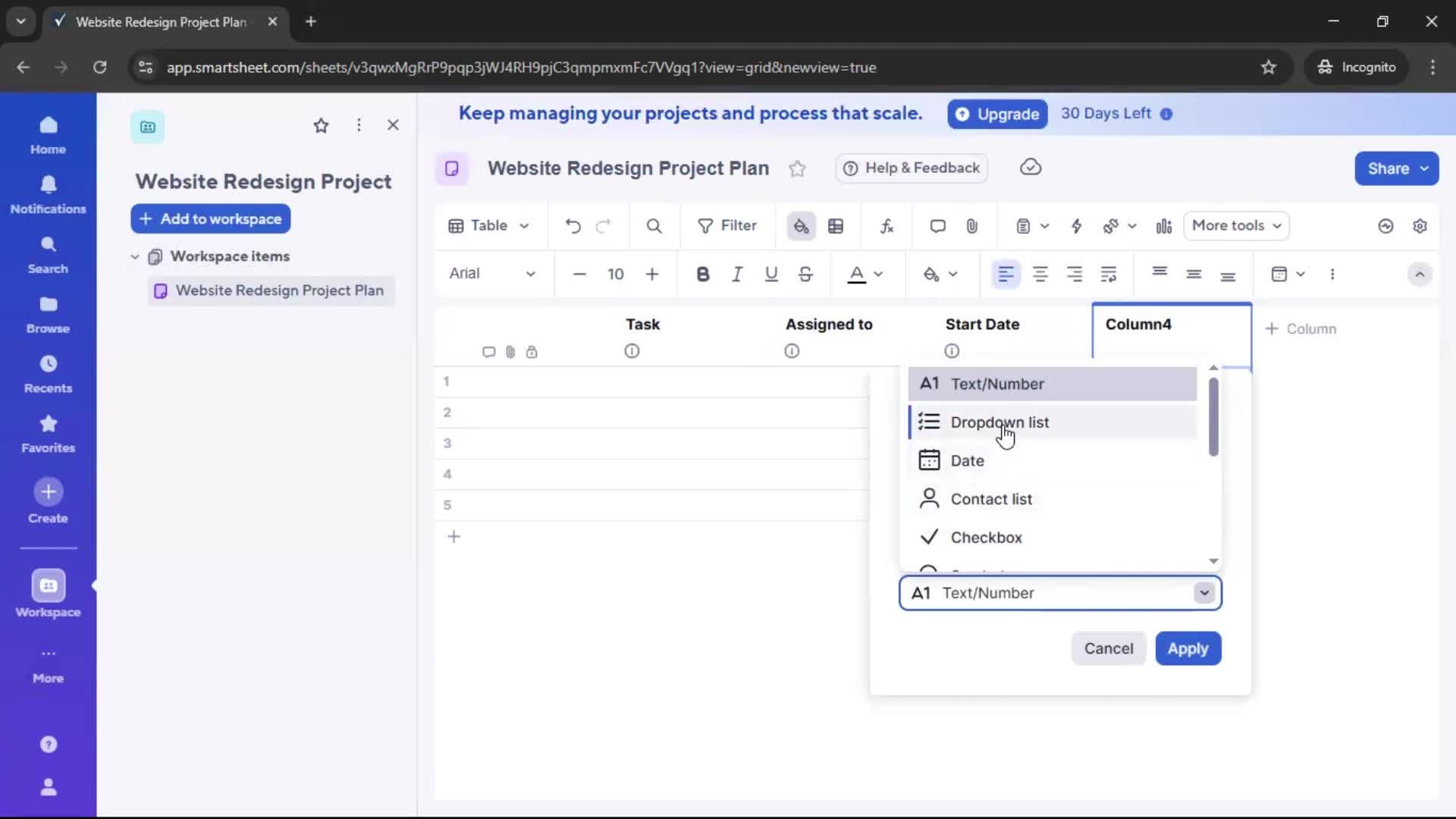Viewport: 1456px width, 819px height.
Task: Toggle strikethrough formatting
Action: (x=805, y=275)
